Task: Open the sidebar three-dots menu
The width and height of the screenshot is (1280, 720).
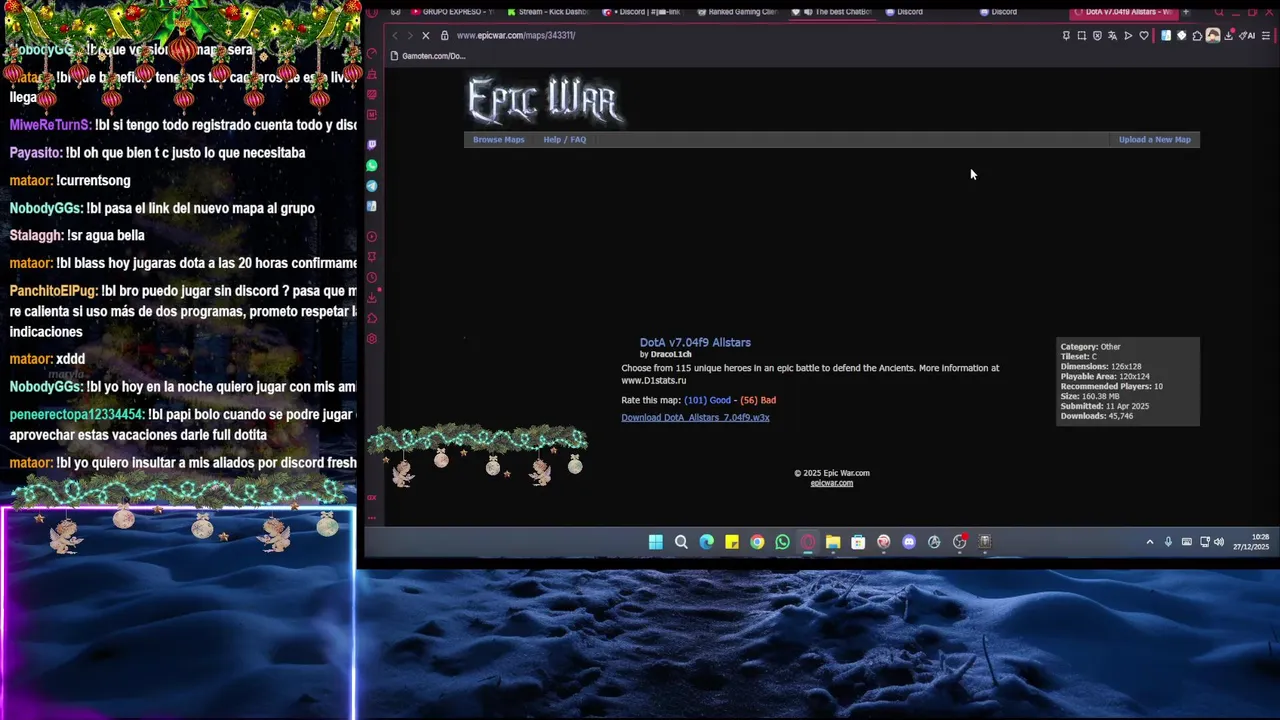Action: coord(372,518)
